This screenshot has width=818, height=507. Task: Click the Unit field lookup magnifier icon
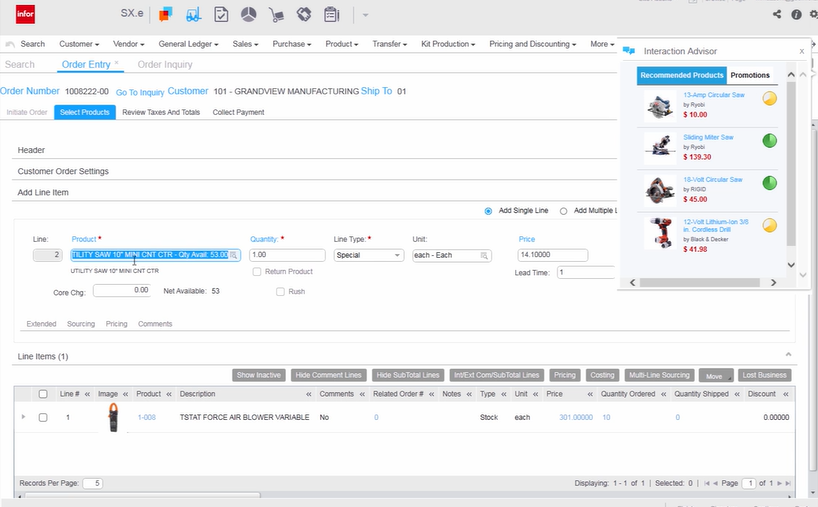pyautogui.click(x=484, y=256)
